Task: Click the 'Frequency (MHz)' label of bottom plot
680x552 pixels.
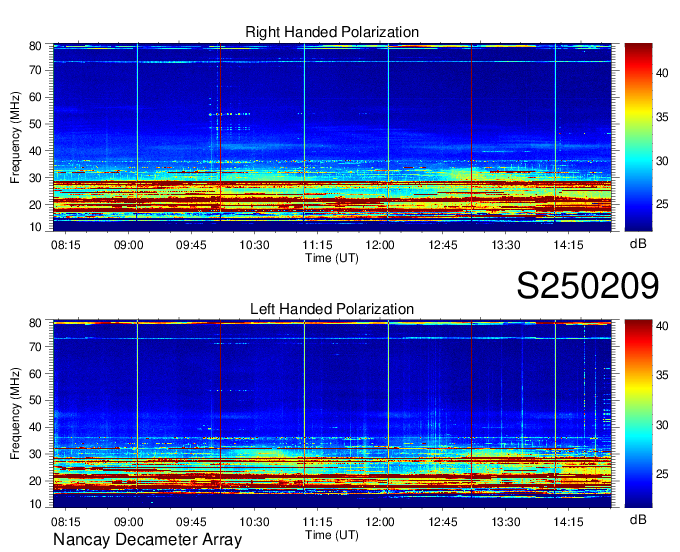Action: pyautogui.click(x=15, y=414)
